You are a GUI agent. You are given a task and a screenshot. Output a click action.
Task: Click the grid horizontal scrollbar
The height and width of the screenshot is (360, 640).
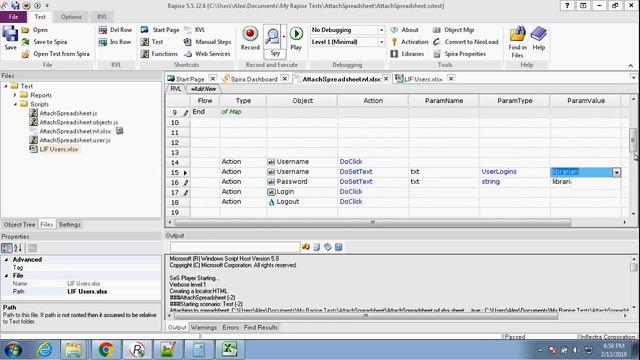(x=372, y=222)
